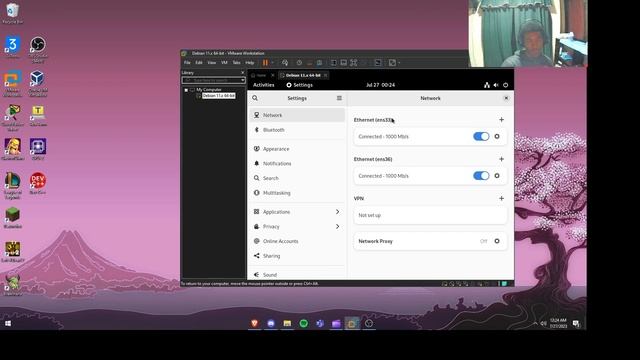Open the ens36 connection gear settings
Image resolution: width=640 pixels, height=360 pixels.
[497, 176]
